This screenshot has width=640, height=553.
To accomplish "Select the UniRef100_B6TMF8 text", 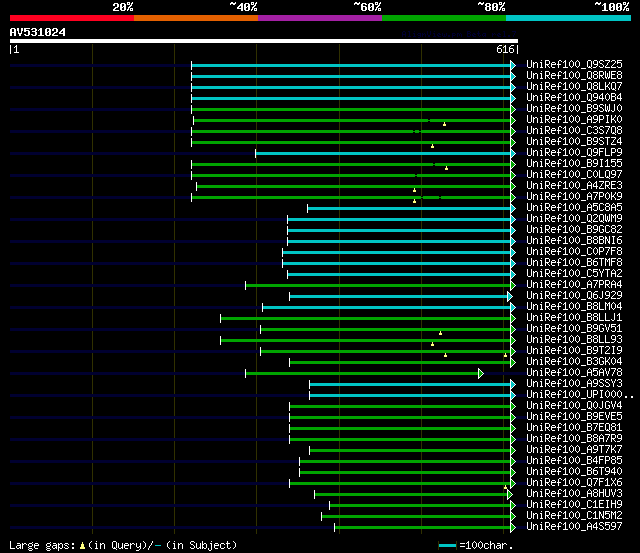I will pyautogui.click(x=574, y=263).
